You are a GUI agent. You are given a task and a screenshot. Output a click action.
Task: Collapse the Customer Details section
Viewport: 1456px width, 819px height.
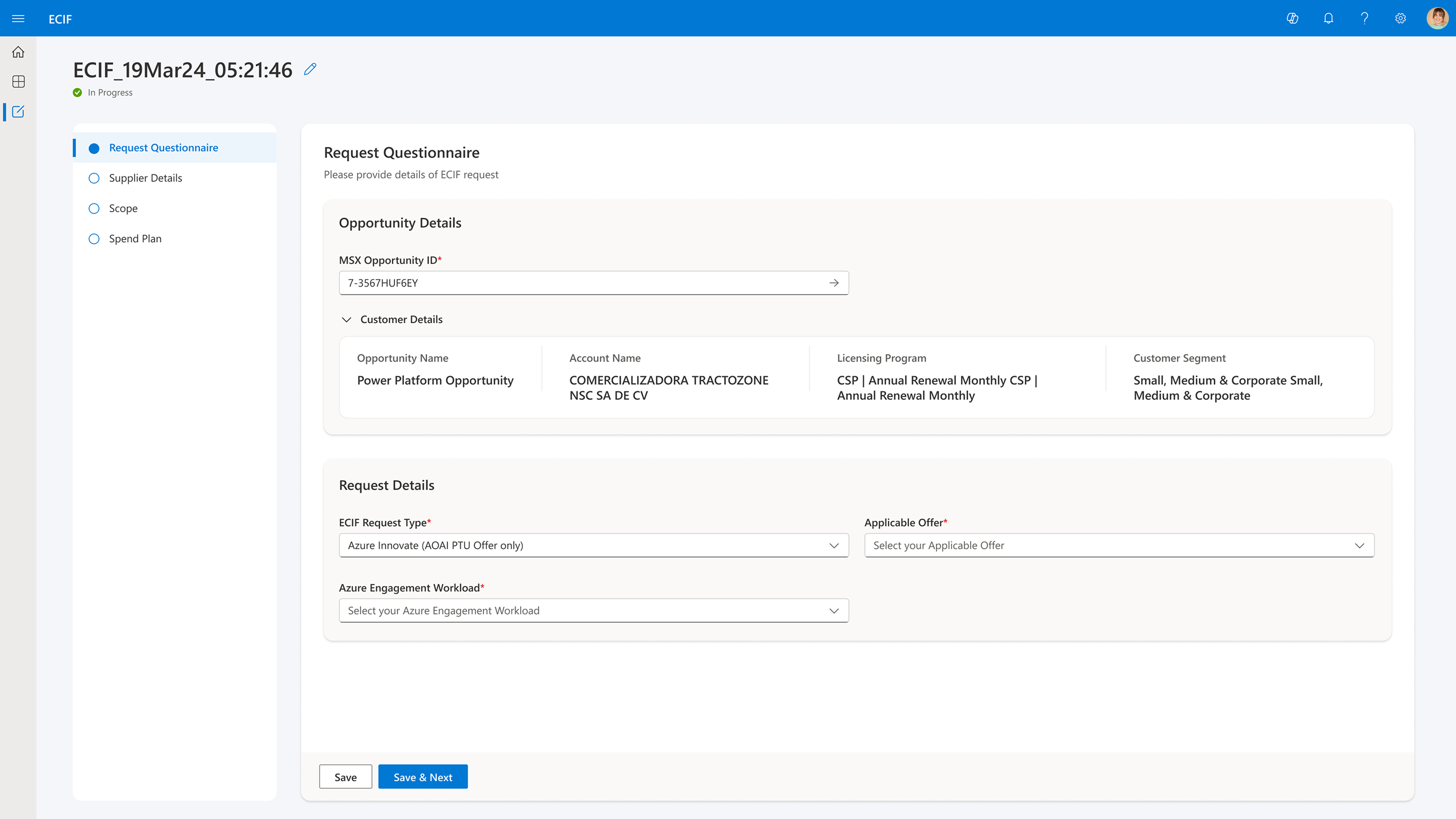coord(346,320)
